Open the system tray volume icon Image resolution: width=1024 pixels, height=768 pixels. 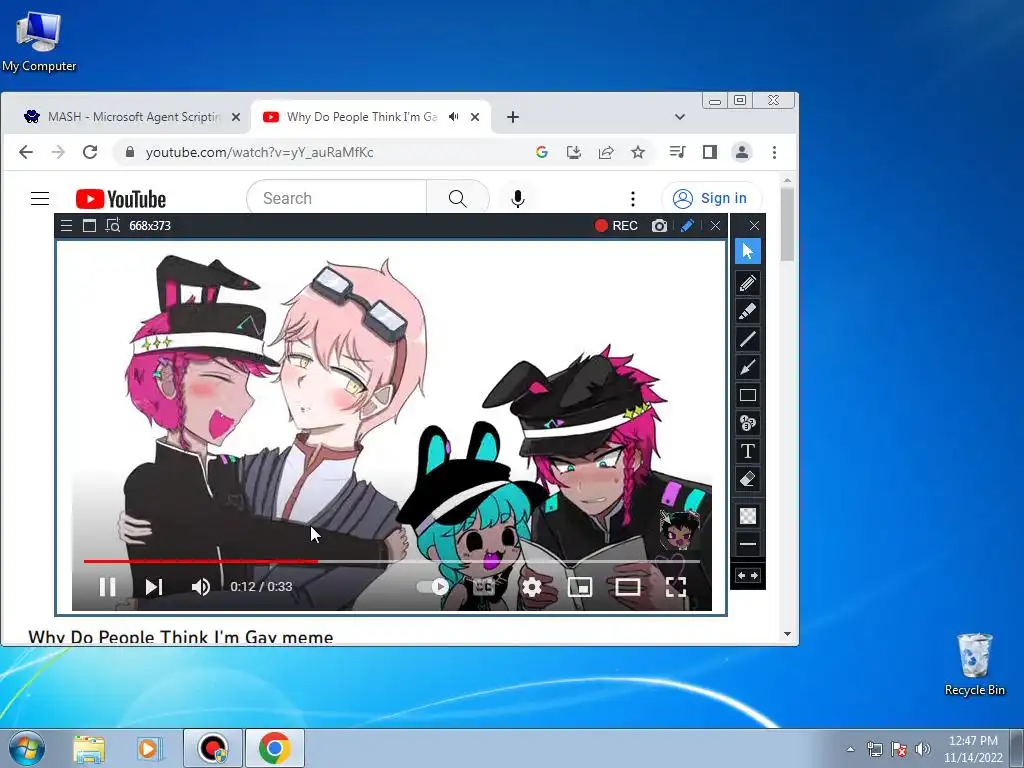(x=923, y=749)
